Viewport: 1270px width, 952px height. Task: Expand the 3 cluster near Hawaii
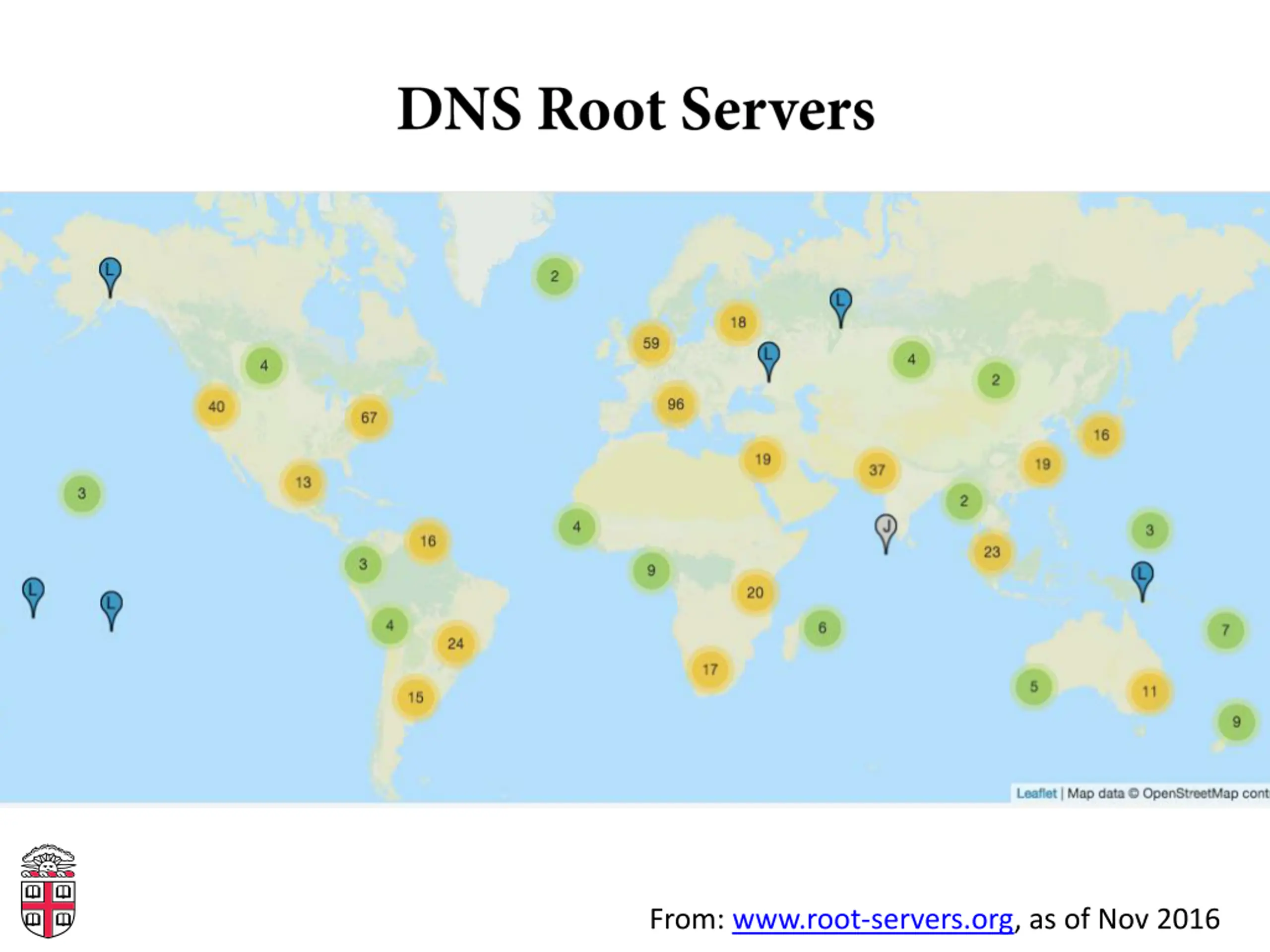[82, 493]
